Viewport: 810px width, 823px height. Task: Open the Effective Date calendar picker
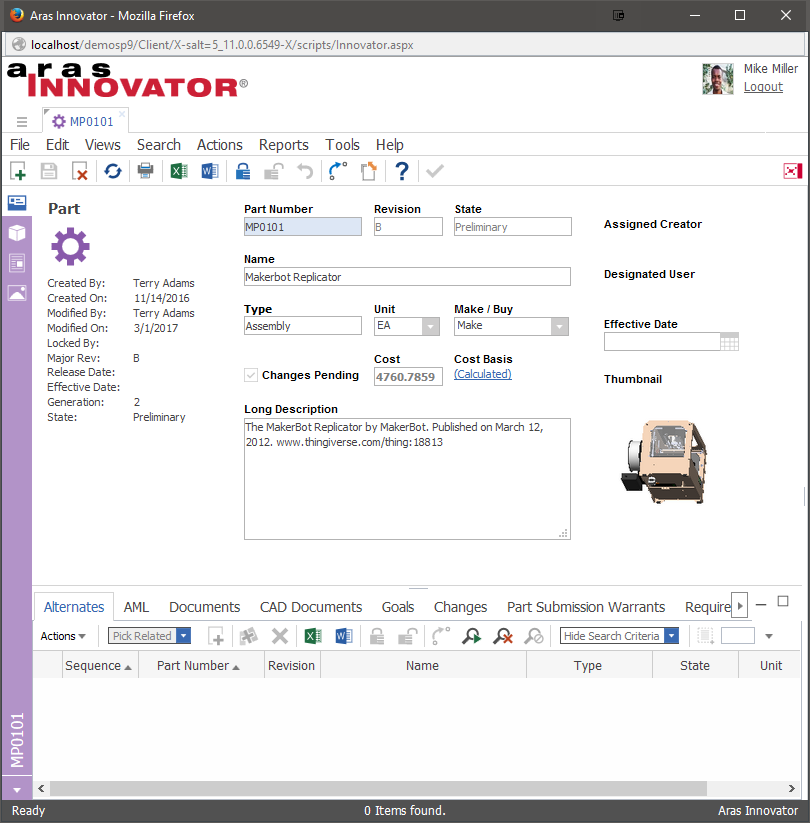[729, 342]
